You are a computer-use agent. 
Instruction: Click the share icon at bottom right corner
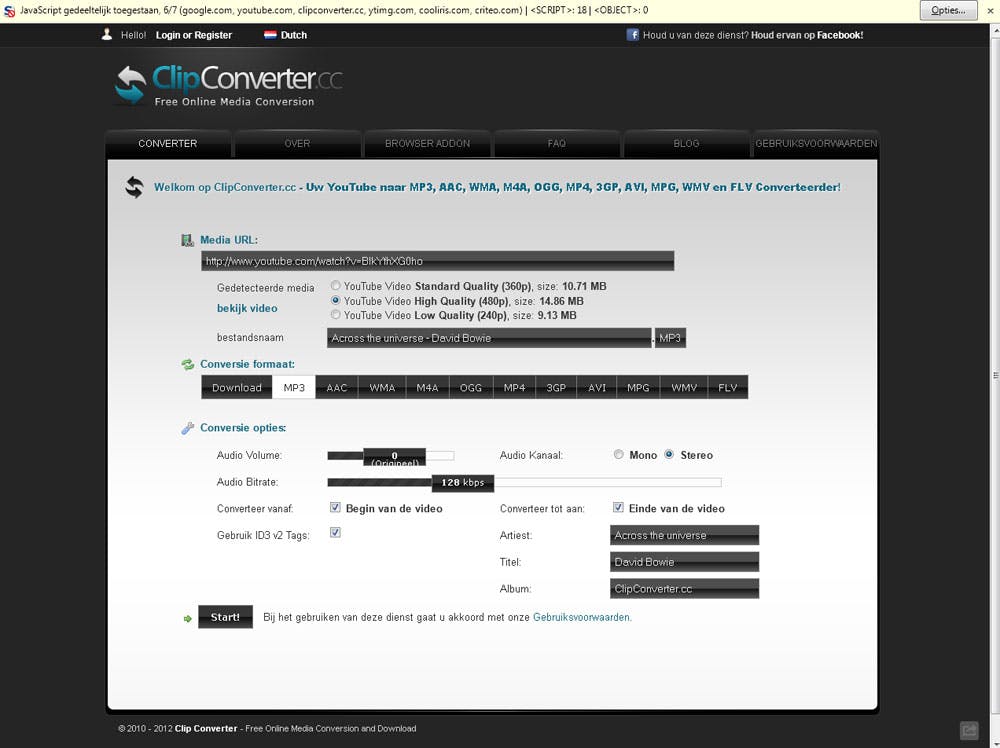pos(969,730)
